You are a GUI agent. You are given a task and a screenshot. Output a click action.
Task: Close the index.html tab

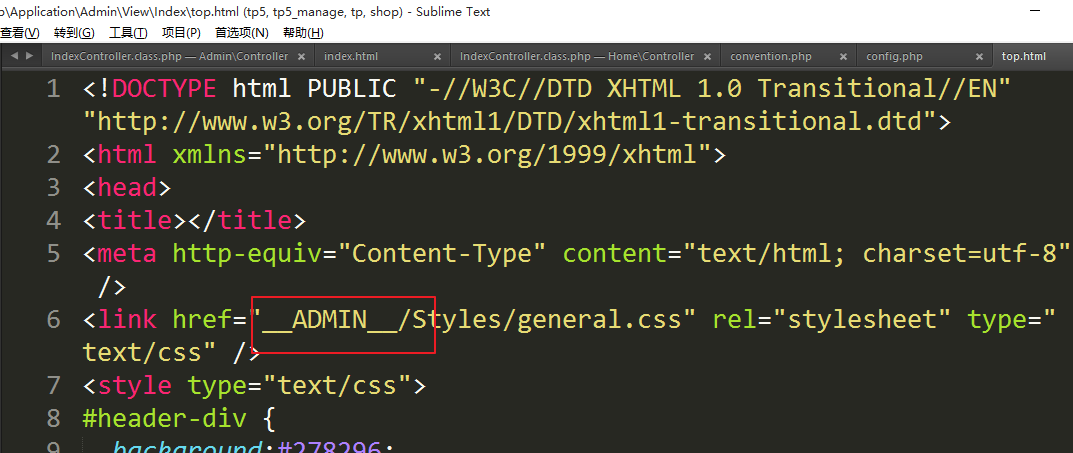[x=437, y=57]
